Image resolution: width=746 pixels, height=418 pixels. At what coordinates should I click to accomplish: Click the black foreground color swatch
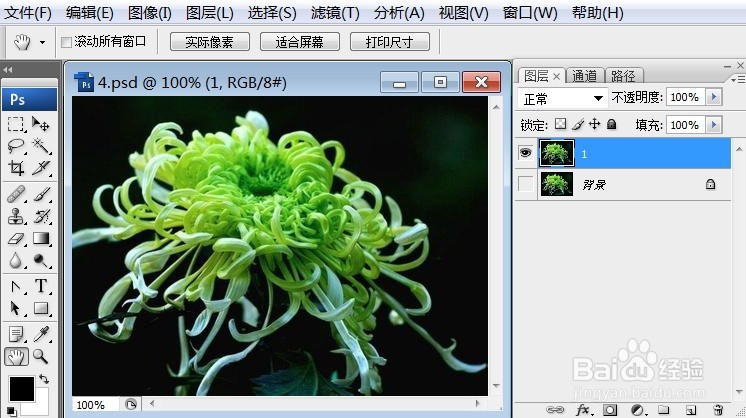(x=21, y=388)
